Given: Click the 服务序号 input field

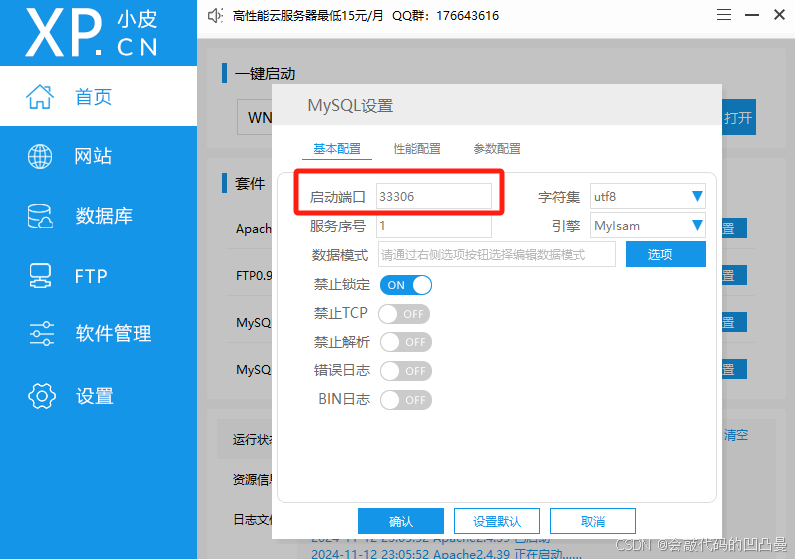Looking at the screenshot, I should pyautogui.click(x=433, y=226).
